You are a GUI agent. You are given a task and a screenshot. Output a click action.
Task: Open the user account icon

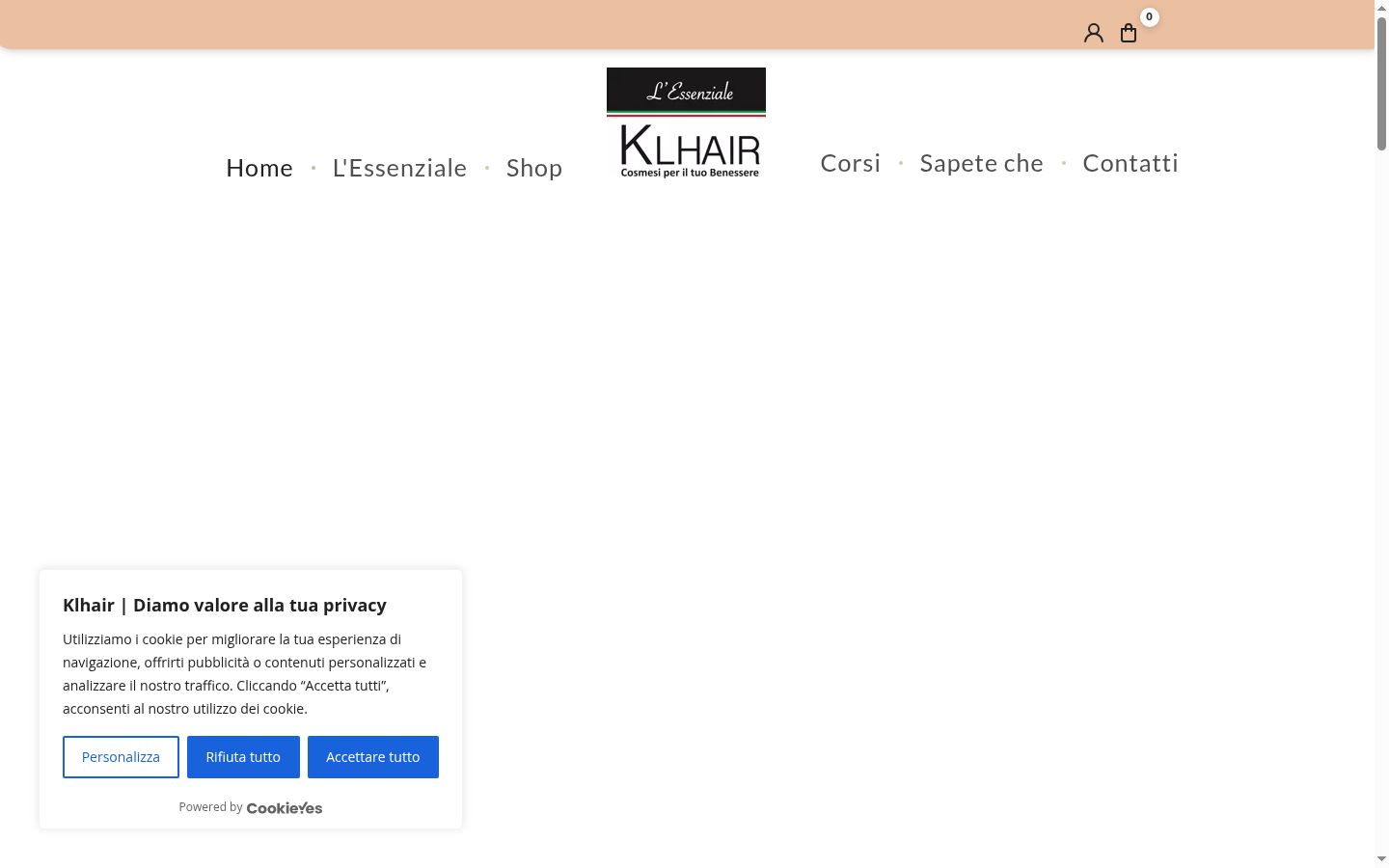pos(1093,34)
